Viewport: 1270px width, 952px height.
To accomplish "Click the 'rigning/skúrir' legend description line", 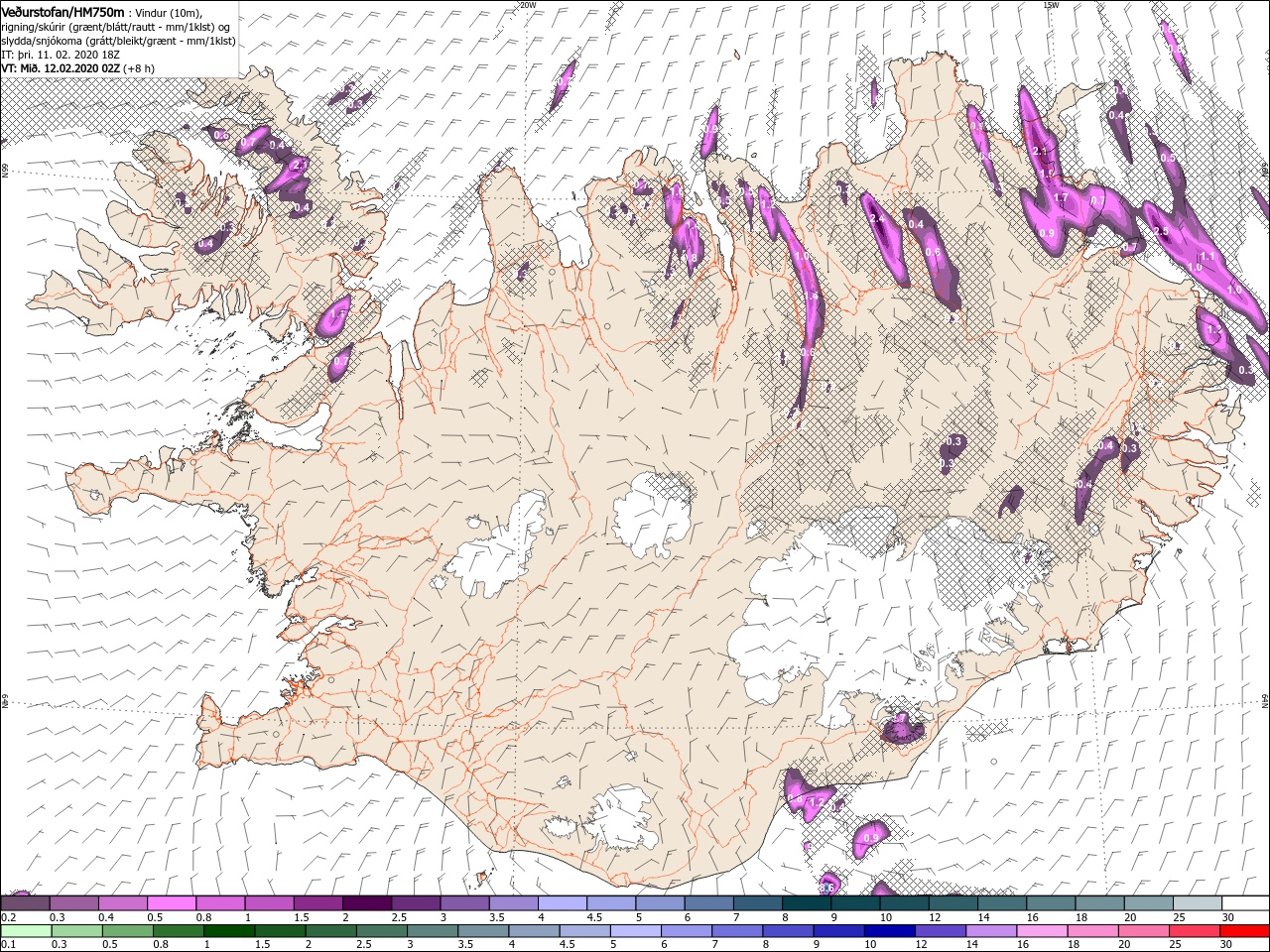I will click(x=115, y=27).
